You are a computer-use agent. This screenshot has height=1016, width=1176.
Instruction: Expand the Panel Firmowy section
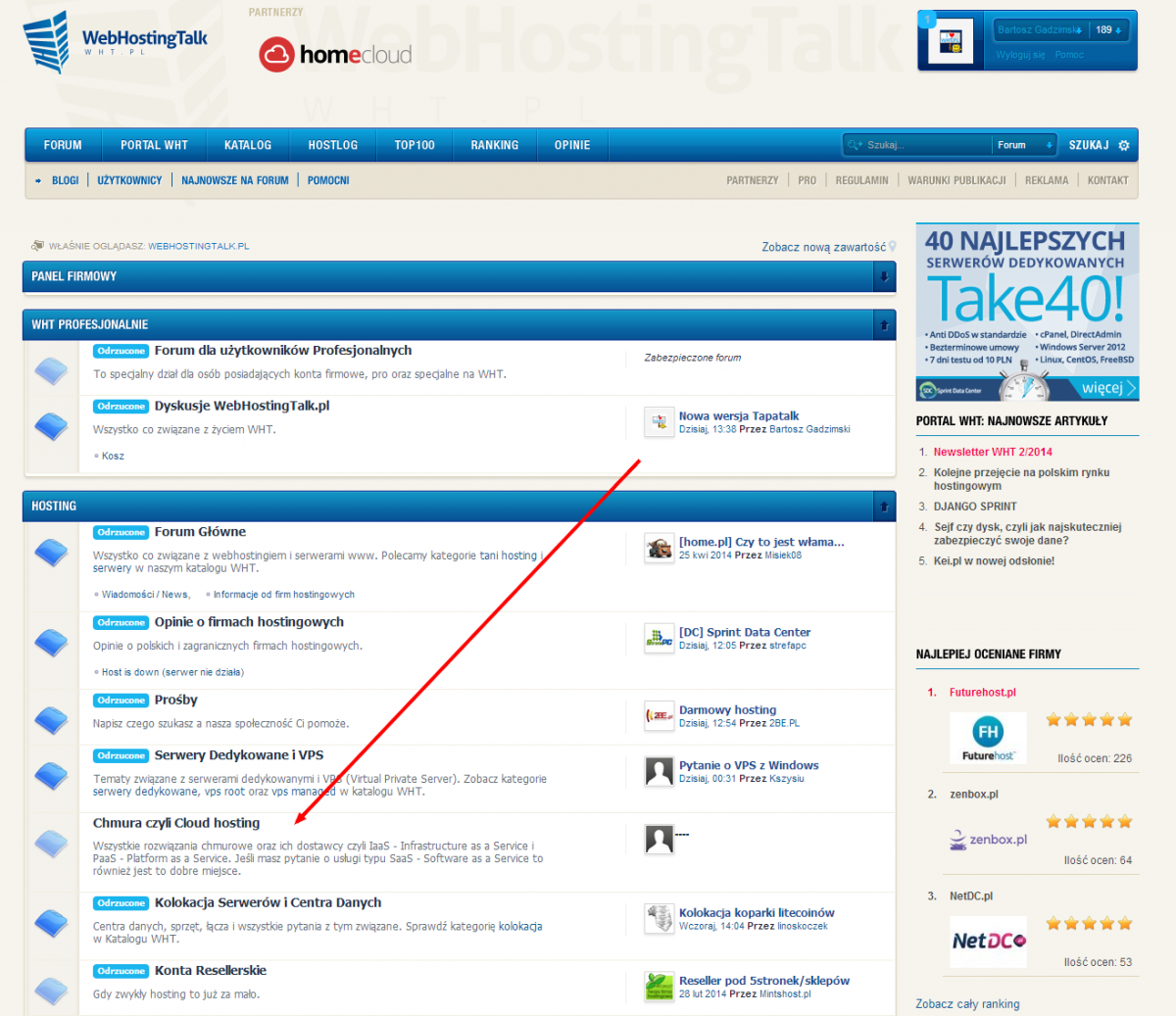(884, 277)
